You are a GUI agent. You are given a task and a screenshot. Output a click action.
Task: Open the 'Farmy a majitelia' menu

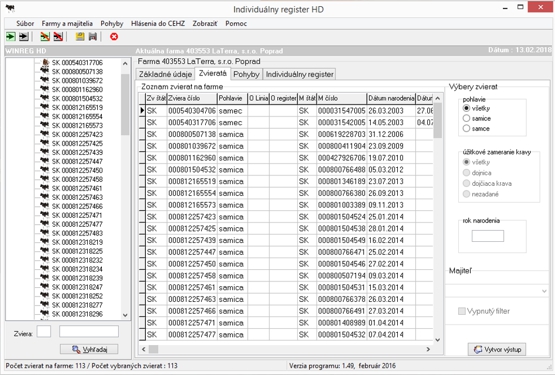(x=67, y=24)
